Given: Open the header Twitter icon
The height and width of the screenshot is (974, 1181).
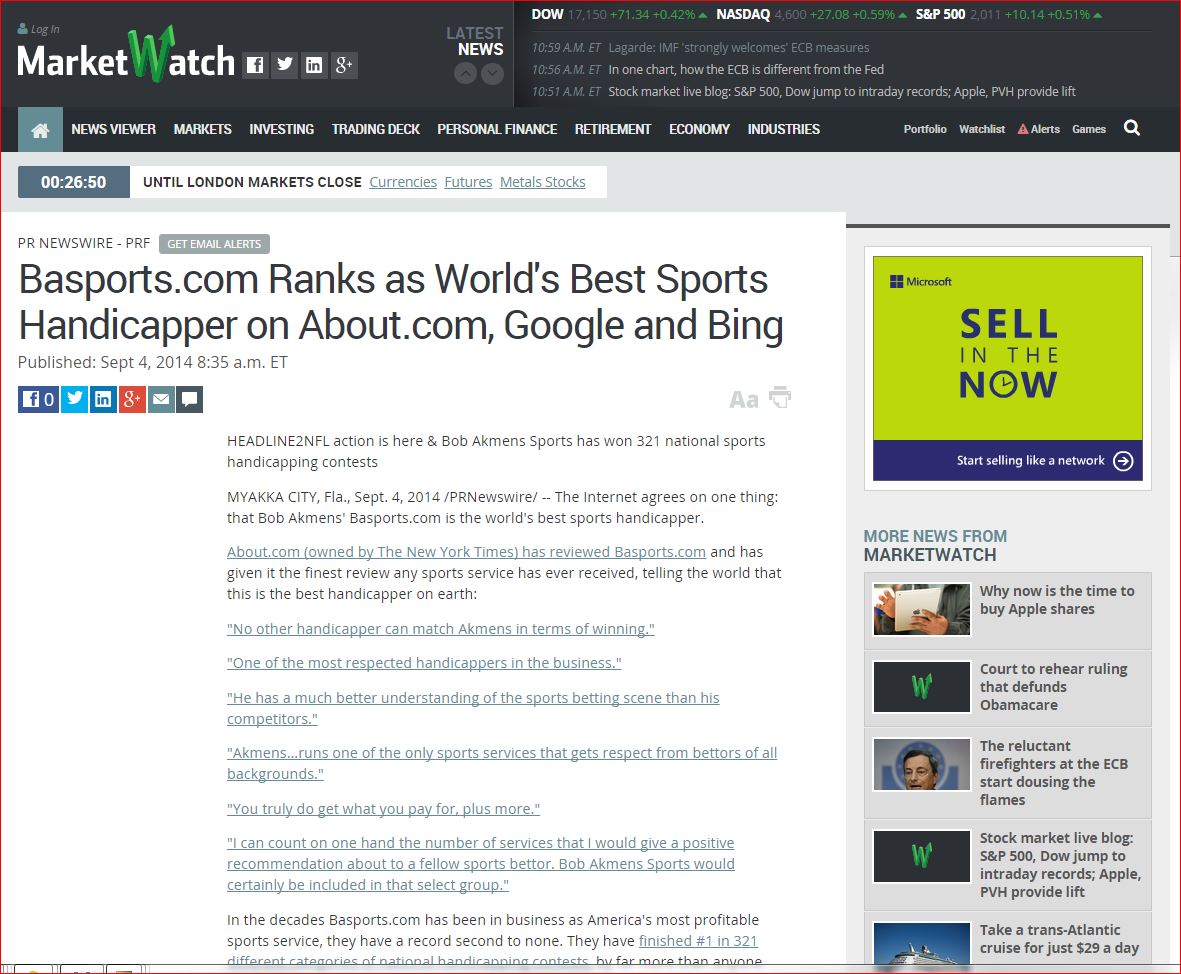Looking at the screenshot, I should pyautogui.click(x=285, y=65).
